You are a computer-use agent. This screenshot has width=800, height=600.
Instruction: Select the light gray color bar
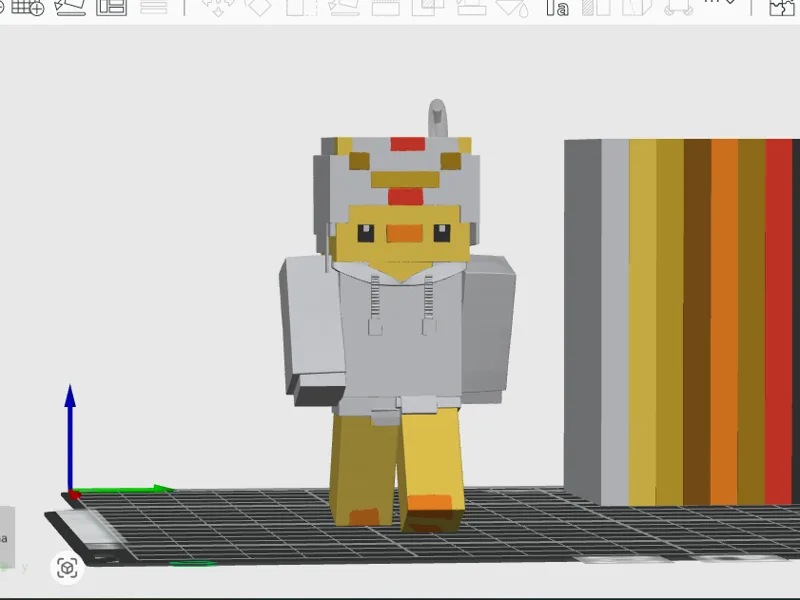pos(615,321)
